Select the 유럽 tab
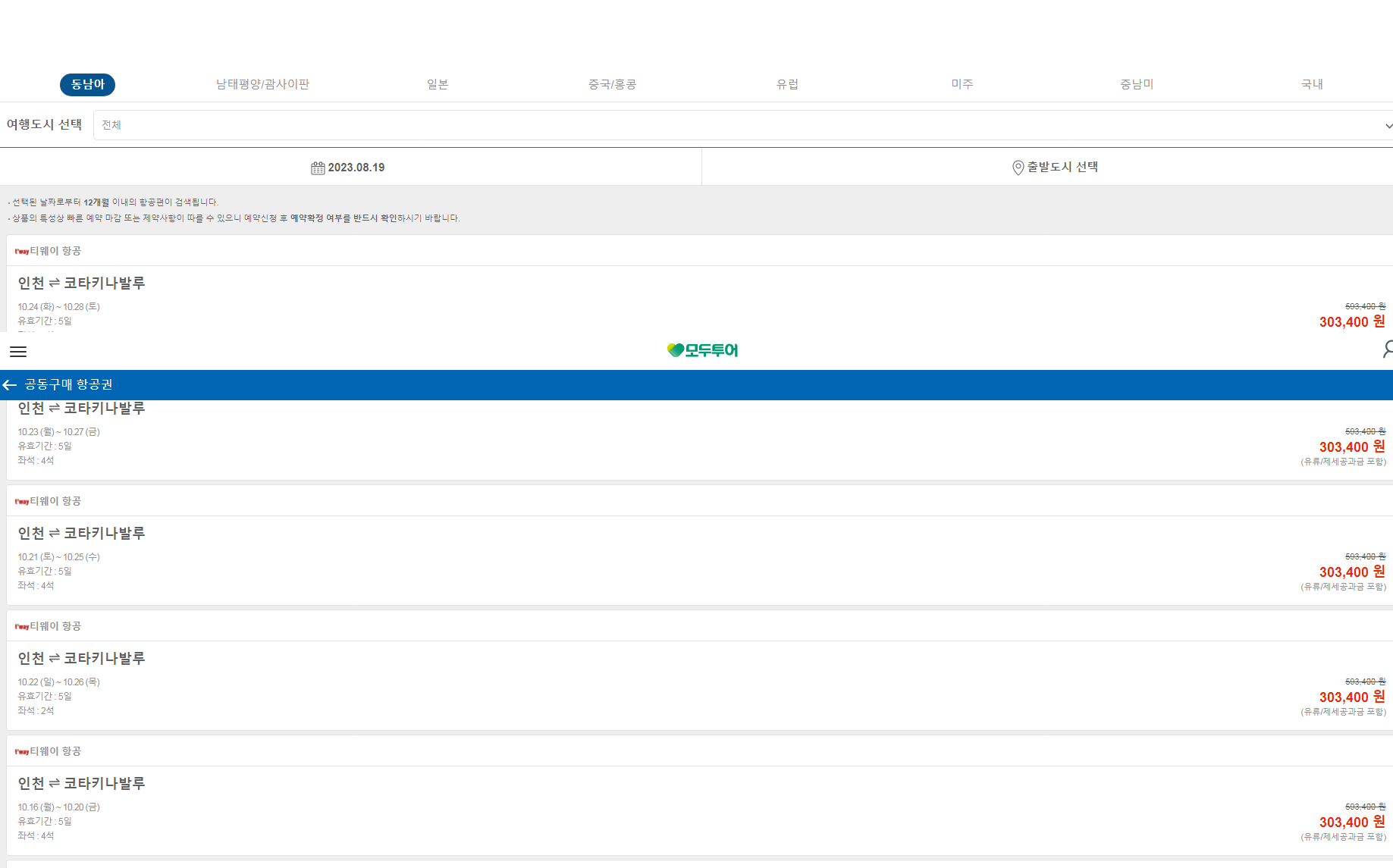The height and width of the screenshot is (868, 1393). point(787,84)
